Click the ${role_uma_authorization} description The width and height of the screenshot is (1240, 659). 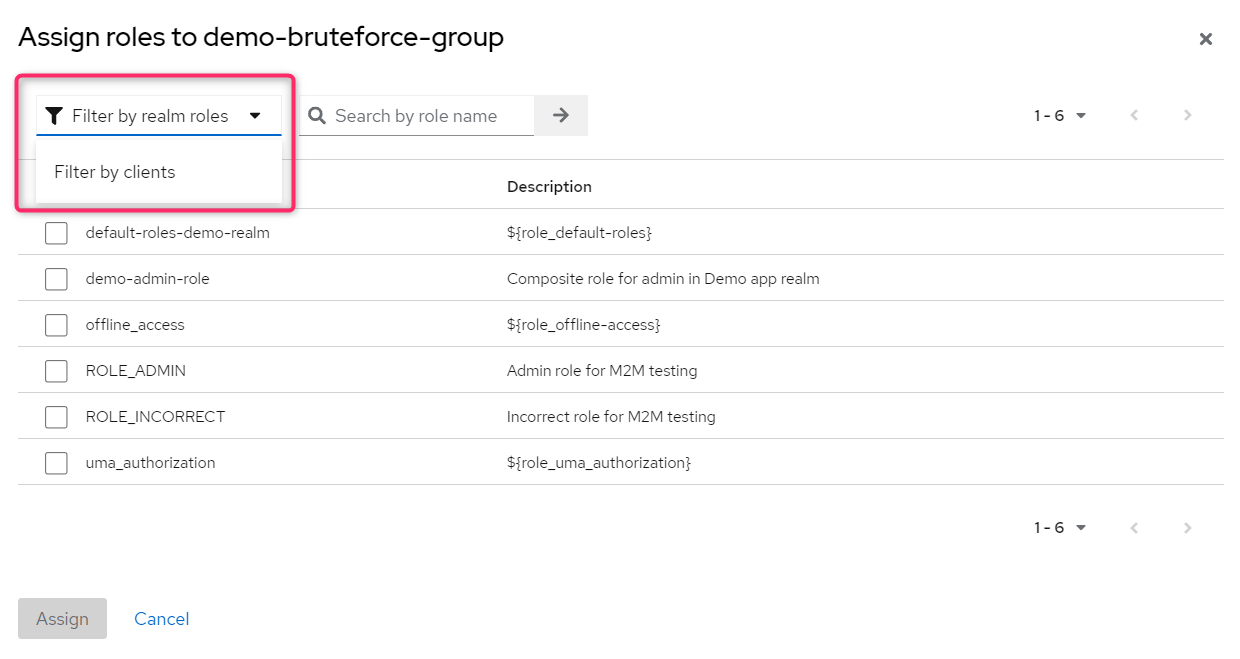point(599,463)
